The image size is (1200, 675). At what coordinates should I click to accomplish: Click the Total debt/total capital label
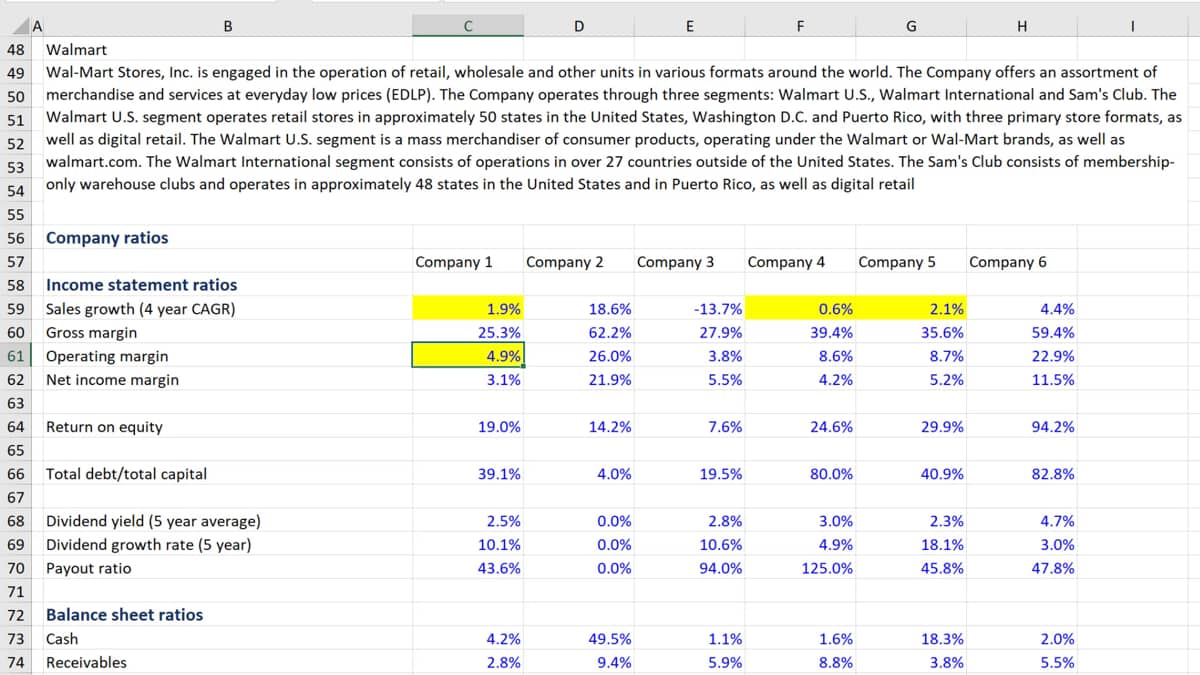tap(127, 474)
